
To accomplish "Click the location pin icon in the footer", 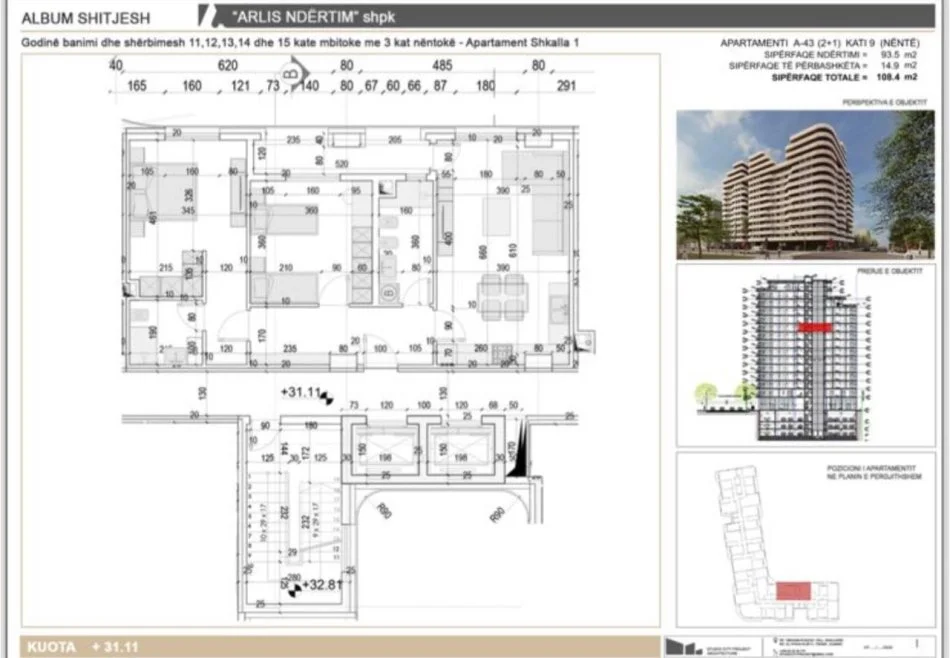I will (x=775, y=640).
